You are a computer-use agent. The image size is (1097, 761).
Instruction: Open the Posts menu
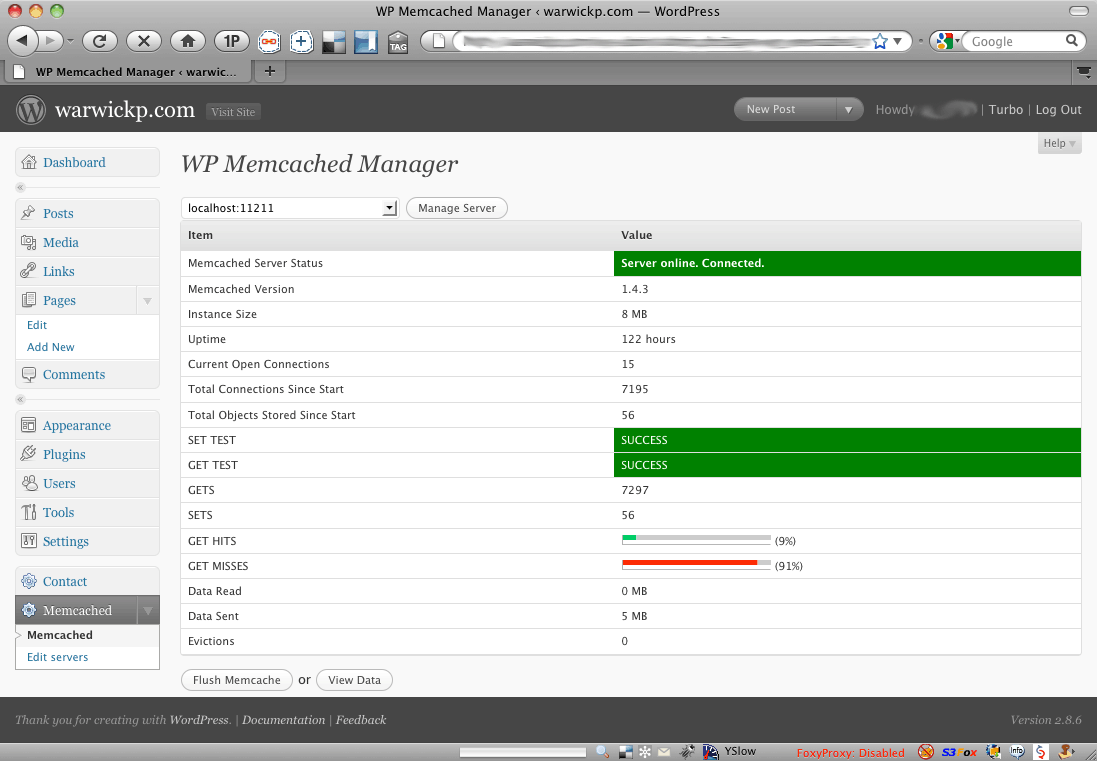58,213
